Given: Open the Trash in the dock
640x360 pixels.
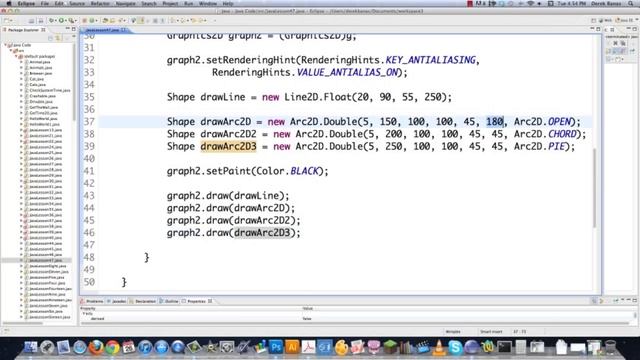Looking at the screenshot, I should 610,347.
